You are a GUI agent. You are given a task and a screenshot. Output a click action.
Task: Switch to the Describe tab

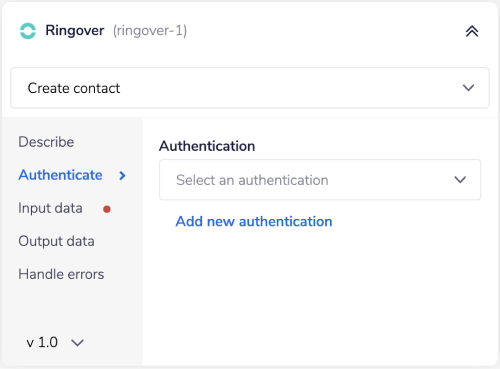pyautogui.click(x=46, y=142)
